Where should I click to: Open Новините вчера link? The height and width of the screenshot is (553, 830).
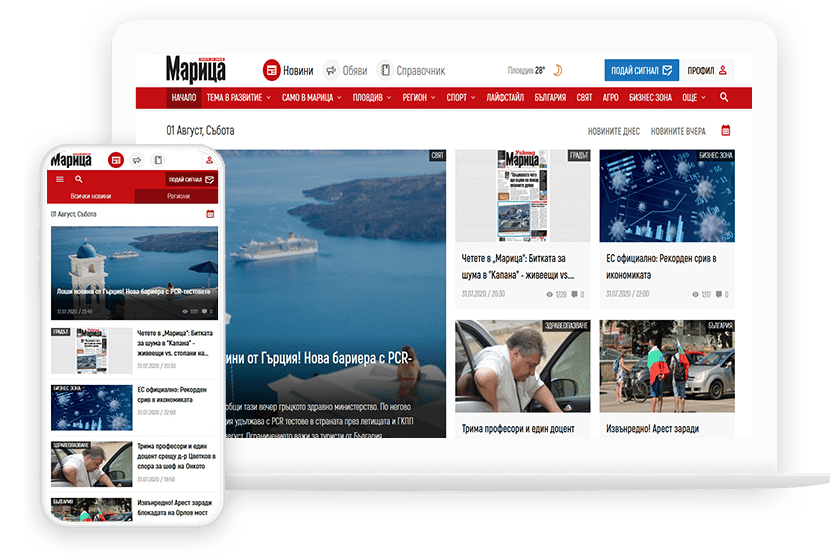[678, 131]
